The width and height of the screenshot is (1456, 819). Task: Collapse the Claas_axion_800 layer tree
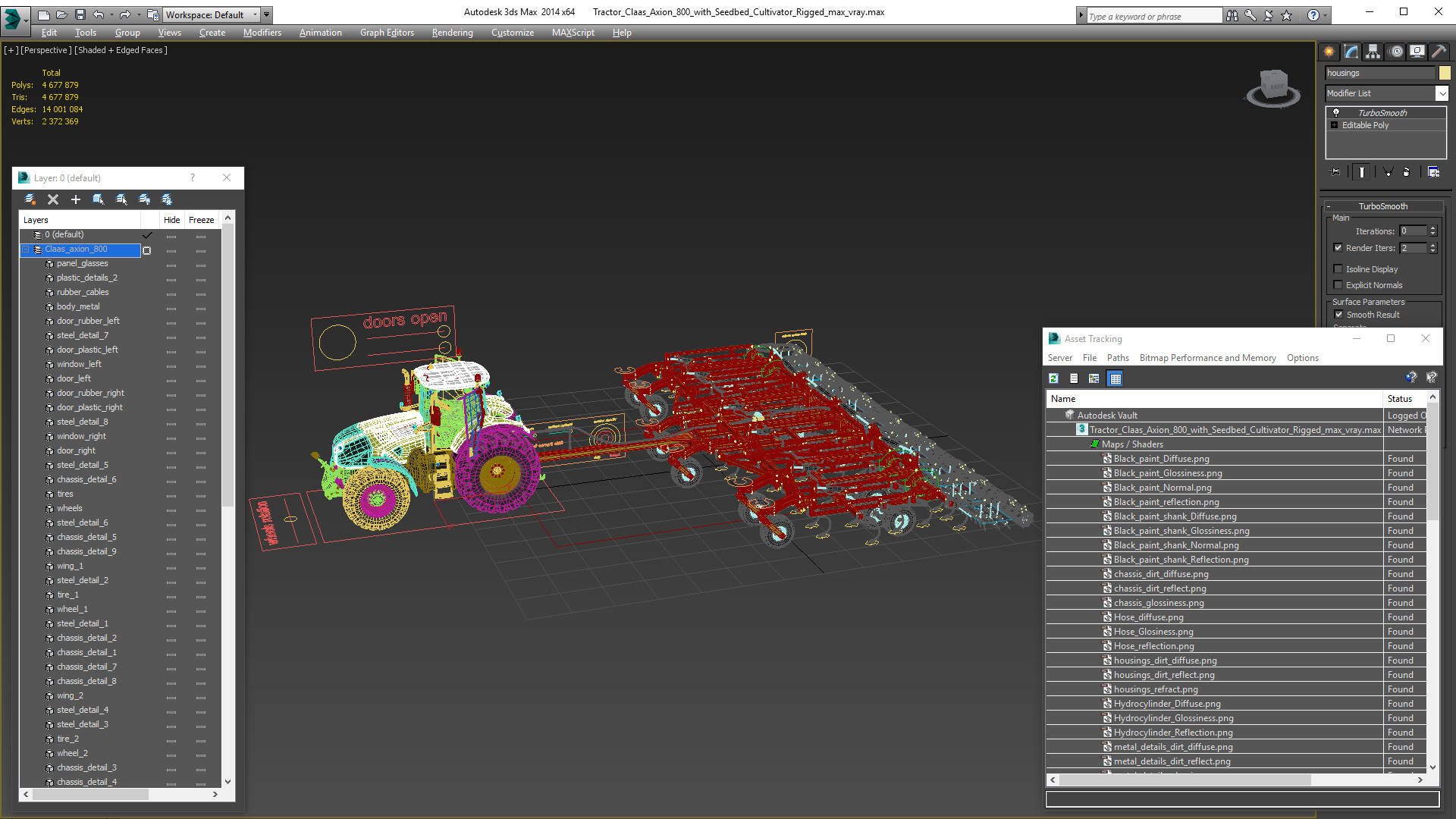tap(25, 249)
